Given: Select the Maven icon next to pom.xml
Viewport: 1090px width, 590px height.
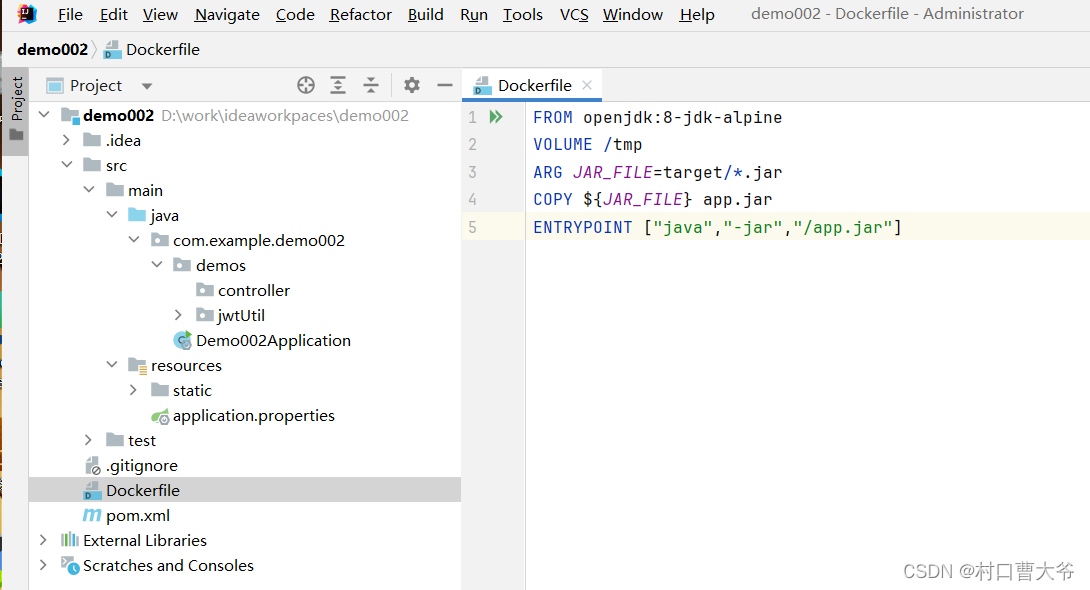Looking at the screenshot, I should [x=92, y=515].
